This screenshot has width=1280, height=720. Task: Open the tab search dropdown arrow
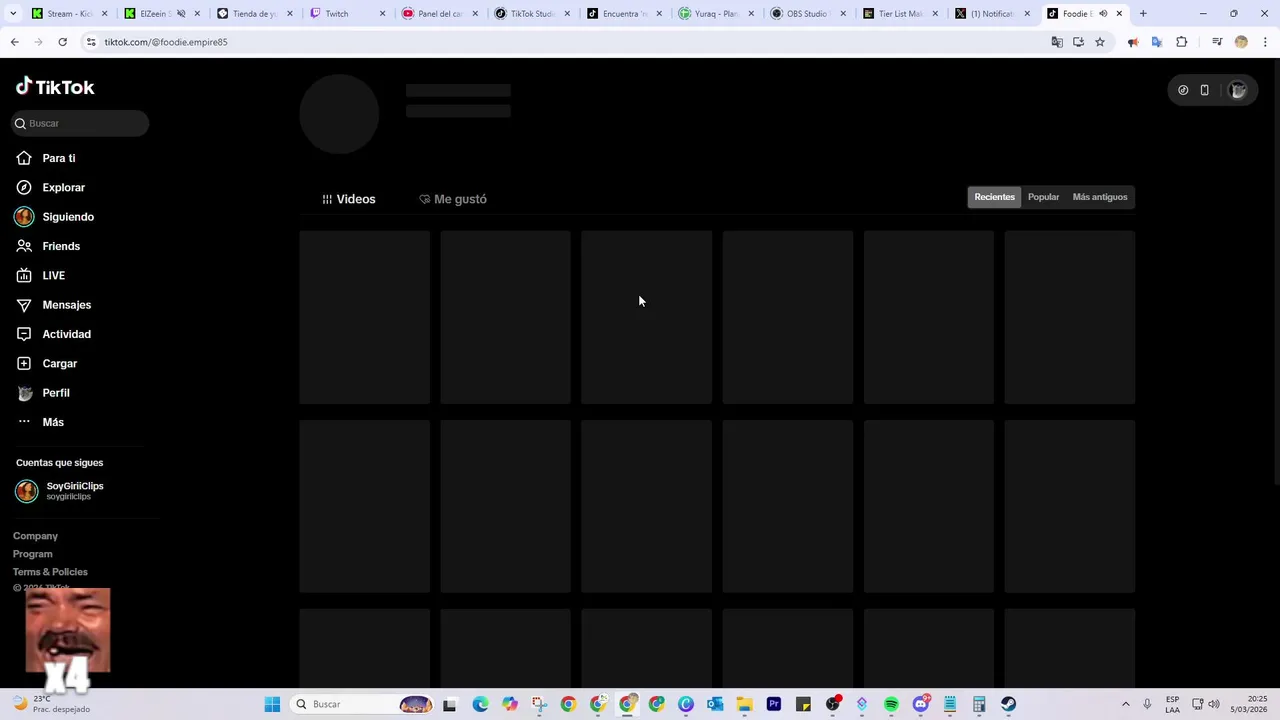click(14, 14)
